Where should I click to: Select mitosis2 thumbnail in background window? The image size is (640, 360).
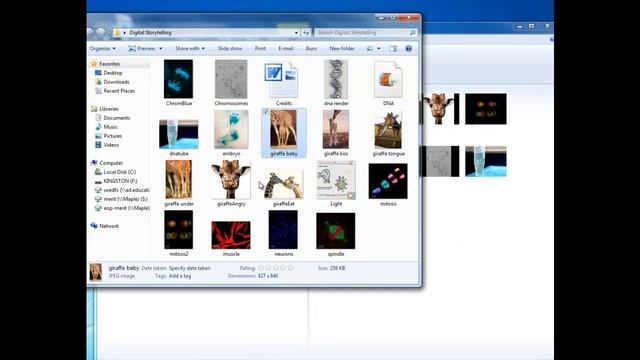[x=486, y=109]
